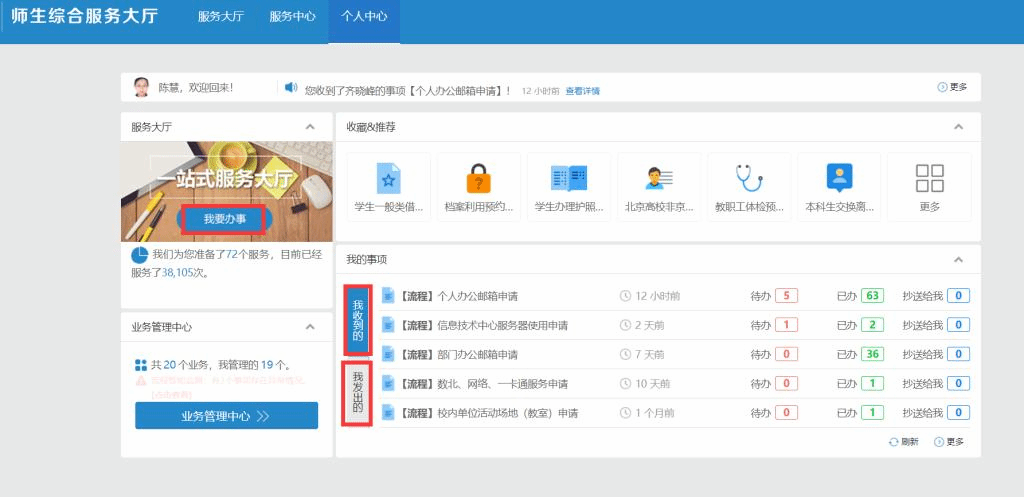Open the 教职工体检预约 stethoscope icon

[x=749, y=178]
